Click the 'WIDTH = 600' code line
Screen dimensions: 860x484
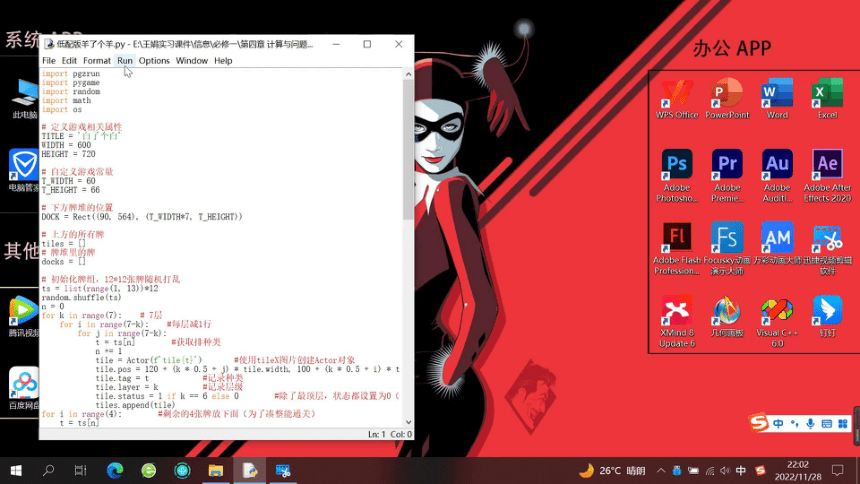[x=66, y=145]
